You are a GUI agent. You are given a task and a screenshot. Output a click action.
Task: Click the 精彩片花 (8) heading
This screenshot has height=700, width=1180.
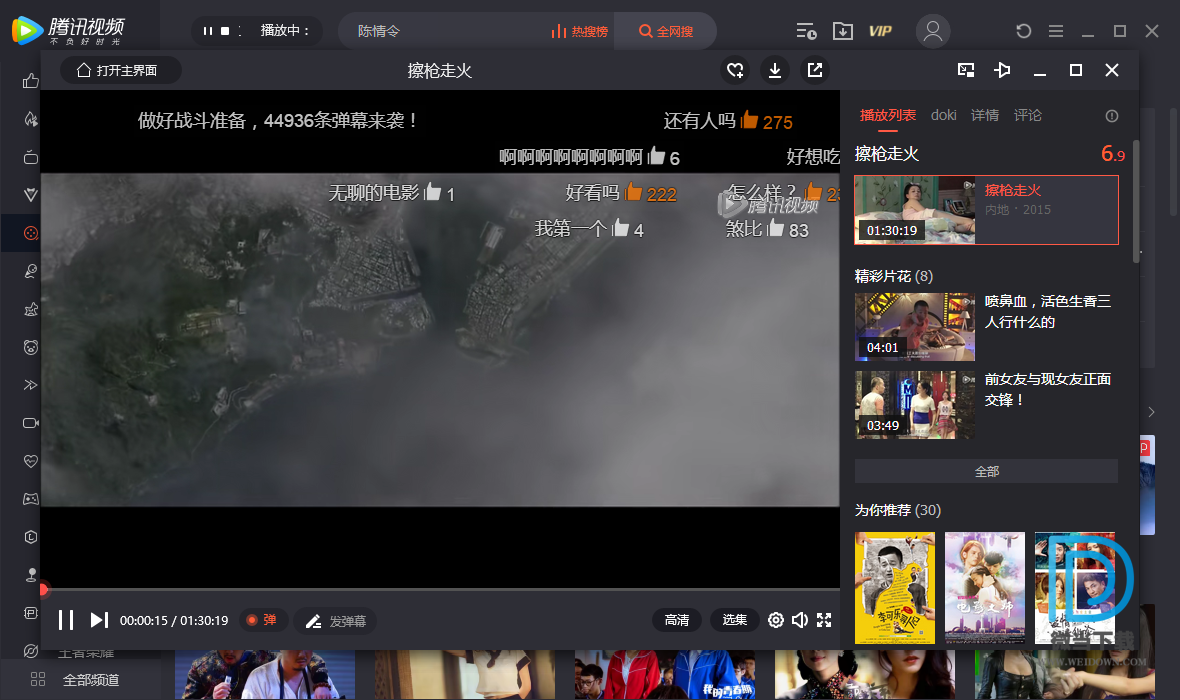click(x=894, y=276)
